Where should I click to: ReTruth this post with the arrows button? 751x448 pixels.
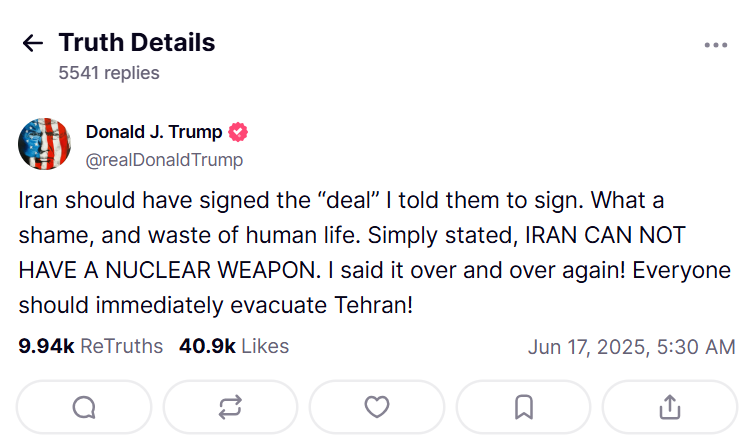(230, 407)
